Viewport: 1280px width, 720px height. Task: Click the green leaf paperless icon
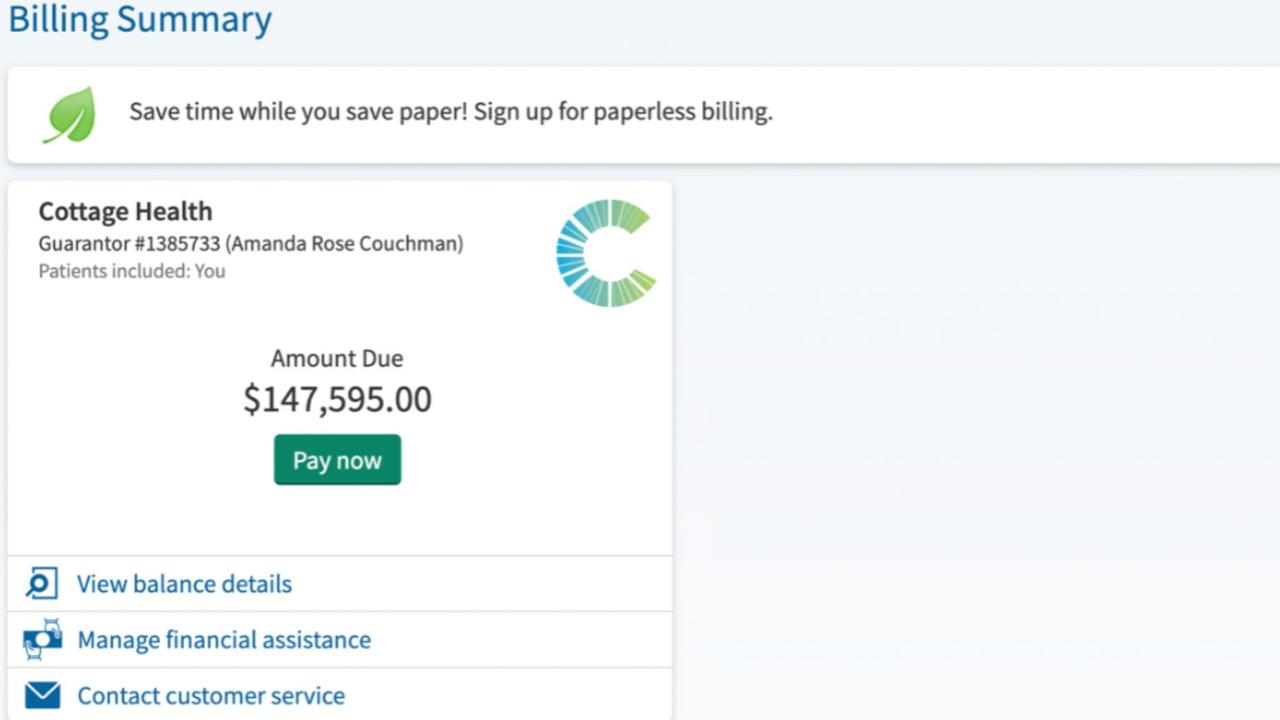[69, 114]
